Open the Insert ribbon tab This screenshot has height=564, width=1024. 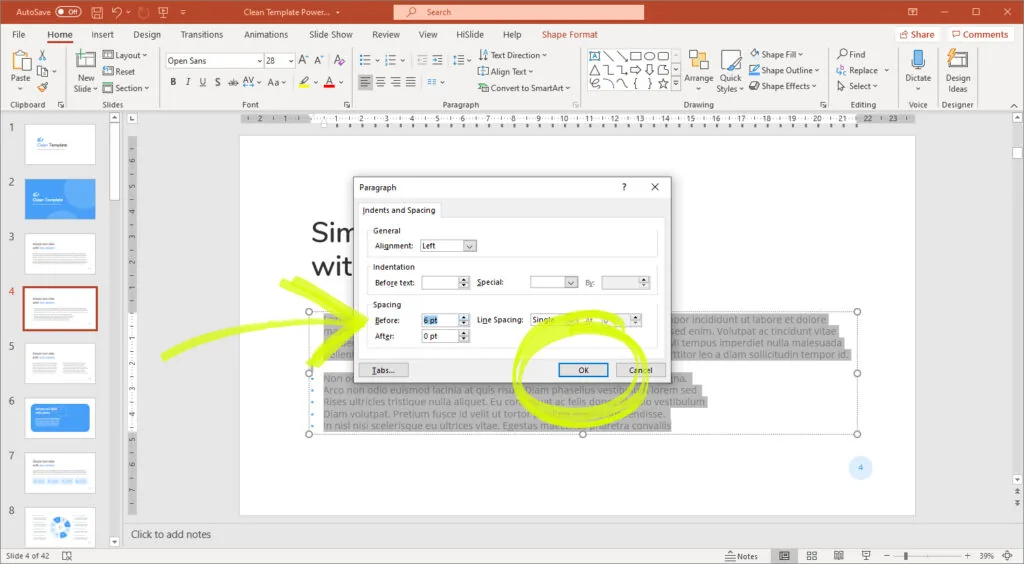[102, 35]
